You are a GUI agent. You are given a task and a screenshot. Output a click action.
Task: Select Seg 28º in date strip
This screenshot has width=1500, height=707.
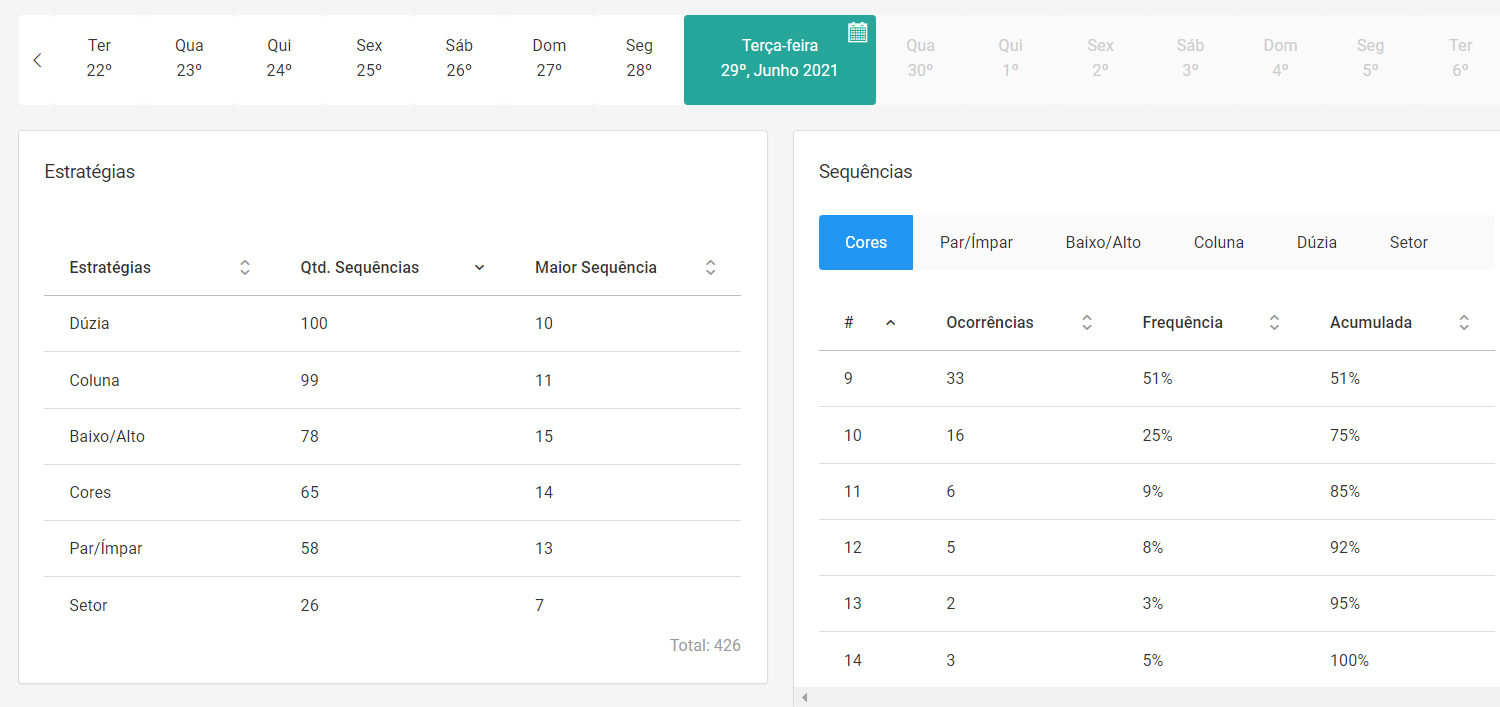(x=639, y=59)
